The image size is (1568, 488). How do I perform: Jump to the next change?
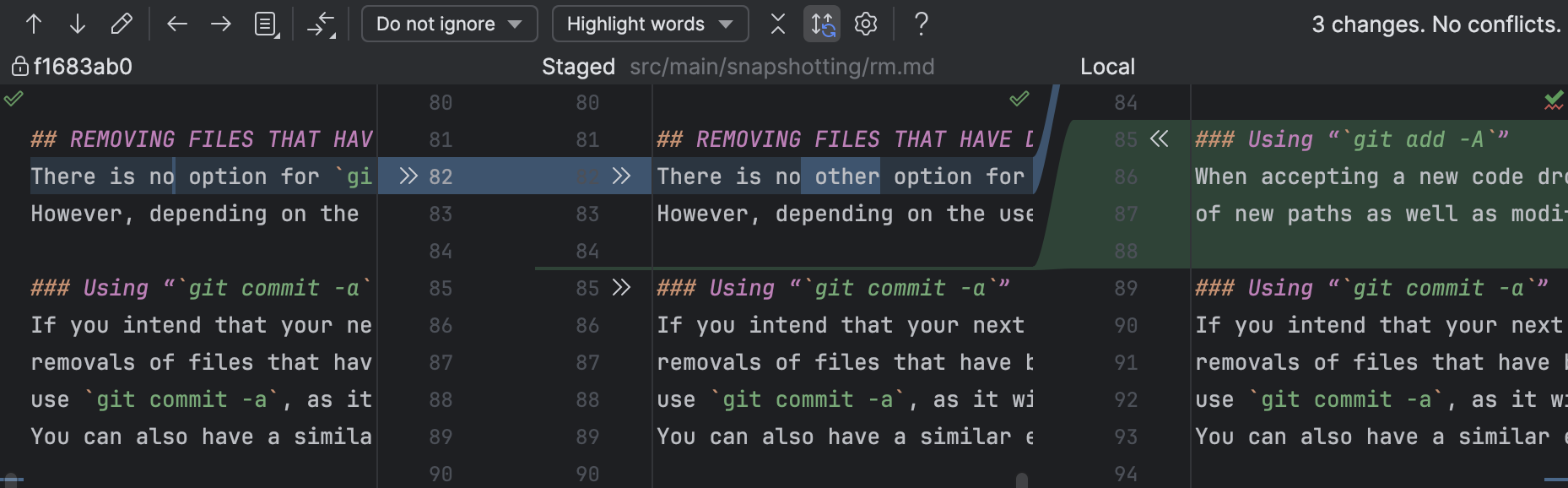[x=78, y=24]
